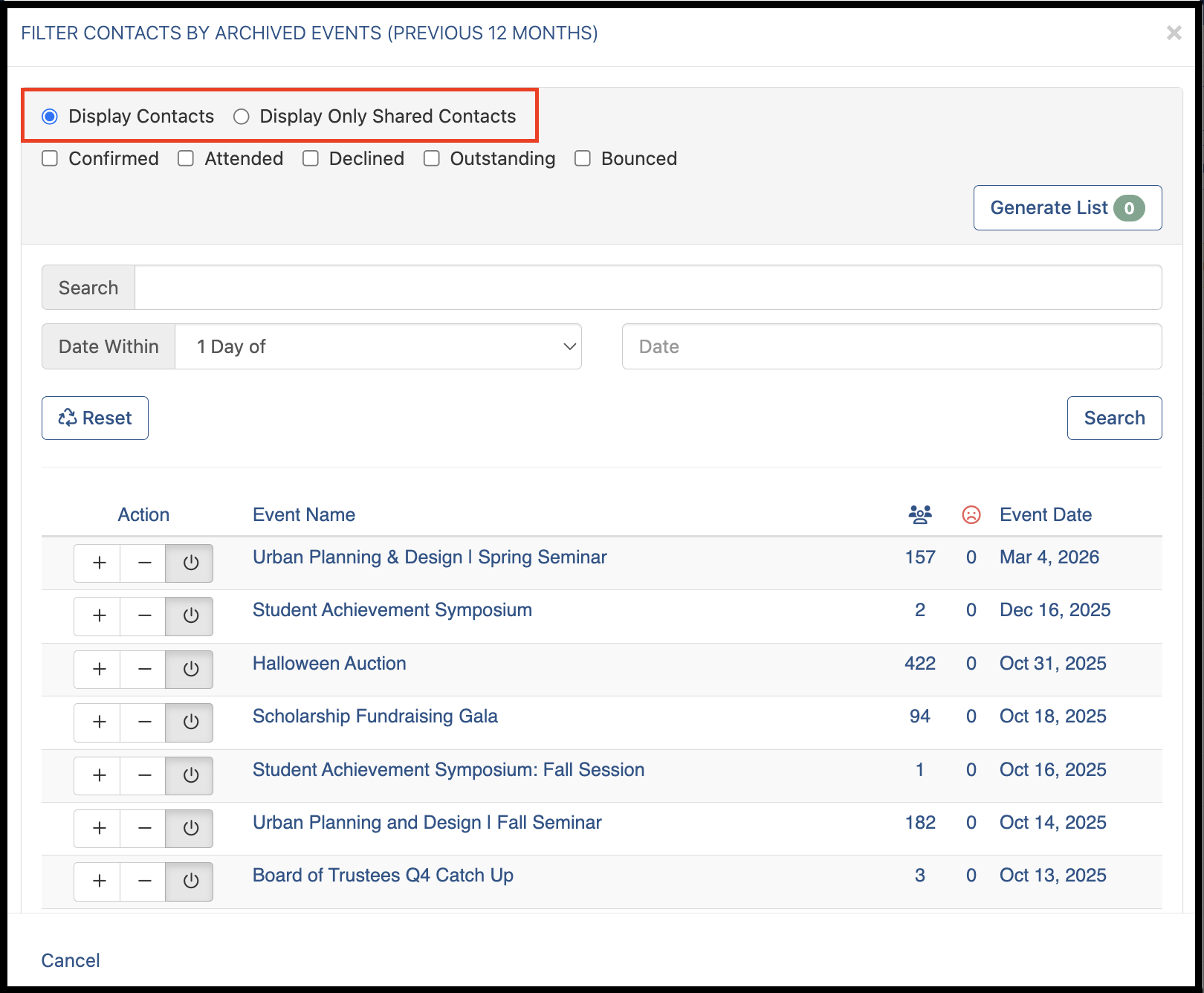
Task: Click power icon for Symposium: Fall Session
Action: pos(190,775)
